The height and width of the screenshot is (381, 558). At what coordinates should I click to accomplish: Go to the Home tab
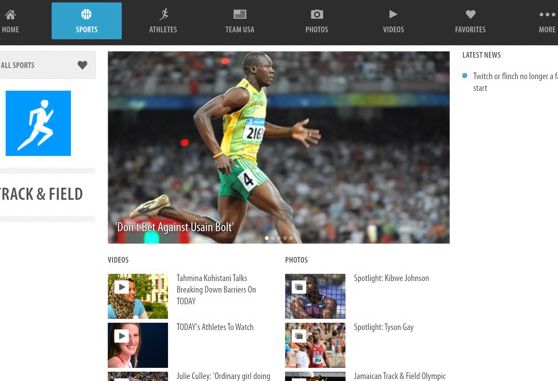click(10, 21)
